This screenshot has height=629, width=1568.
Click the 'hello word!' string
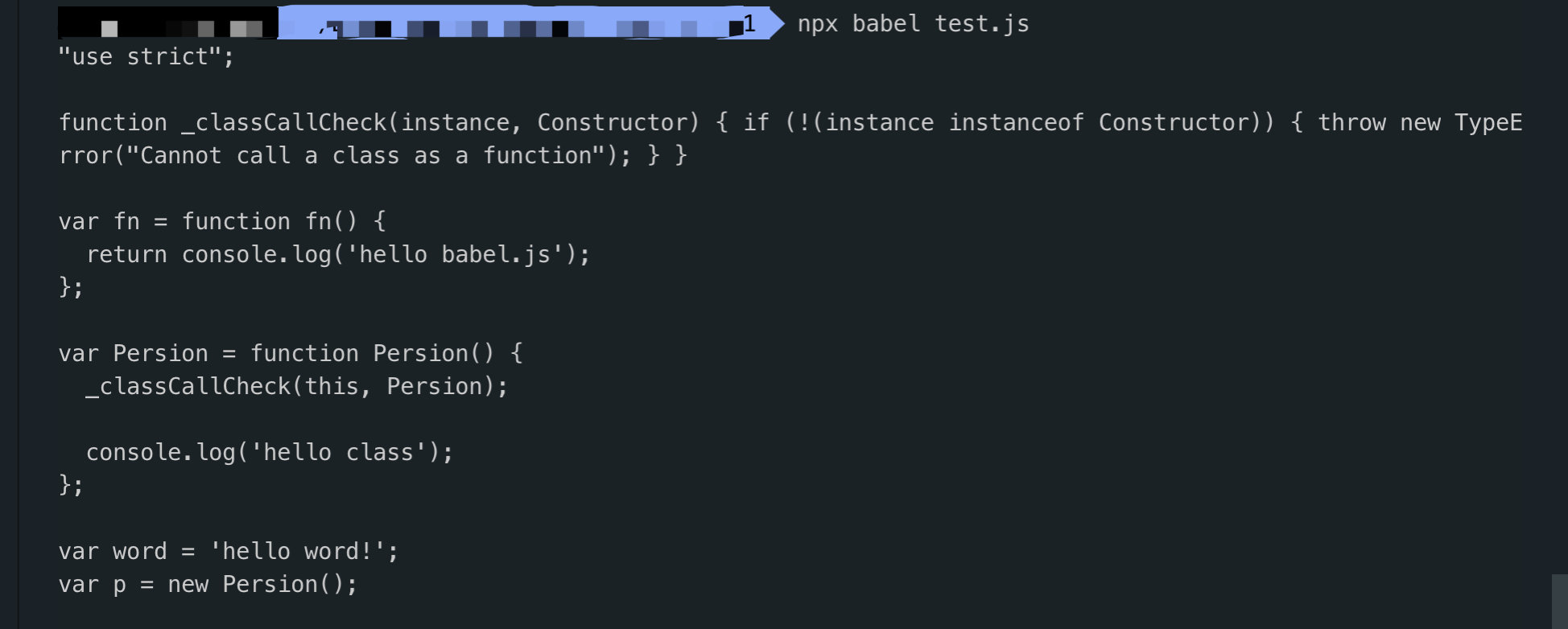(x=297, y=552)
